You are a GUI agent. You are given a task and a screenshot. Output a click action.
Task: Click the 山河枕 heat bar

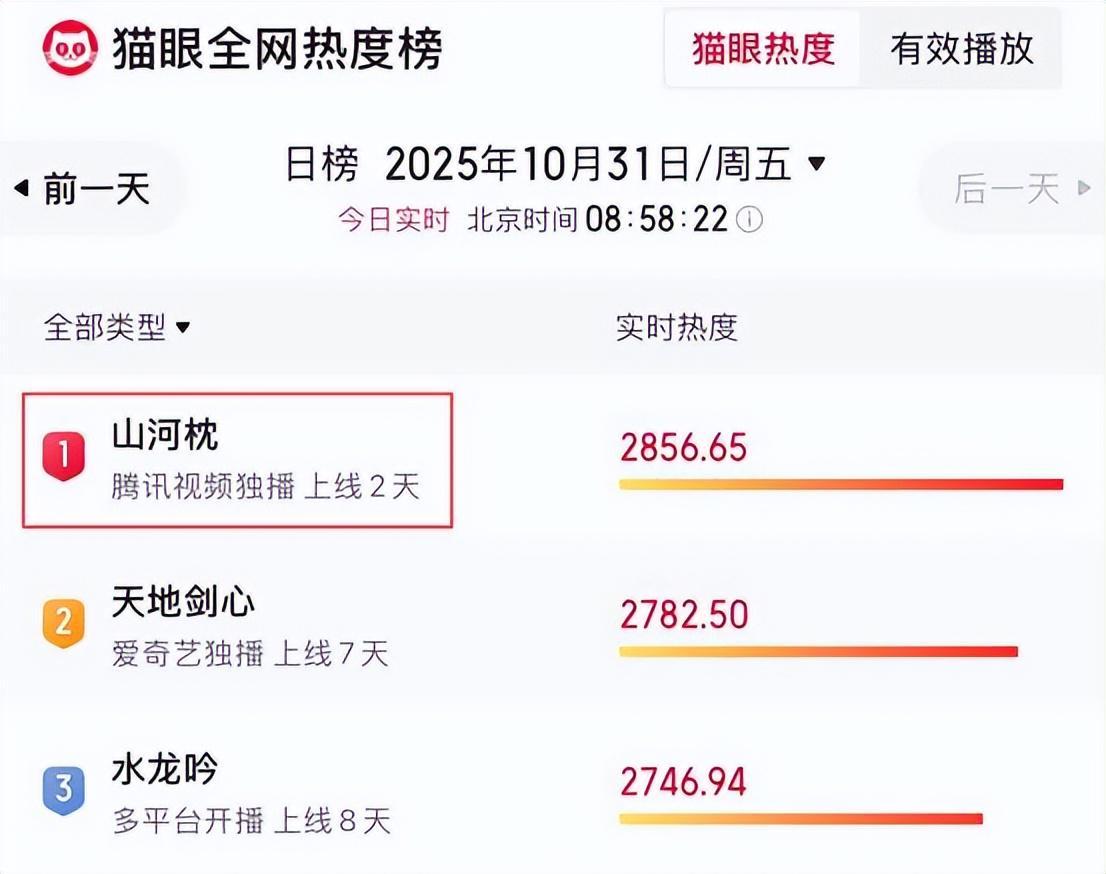coord(840,485)
